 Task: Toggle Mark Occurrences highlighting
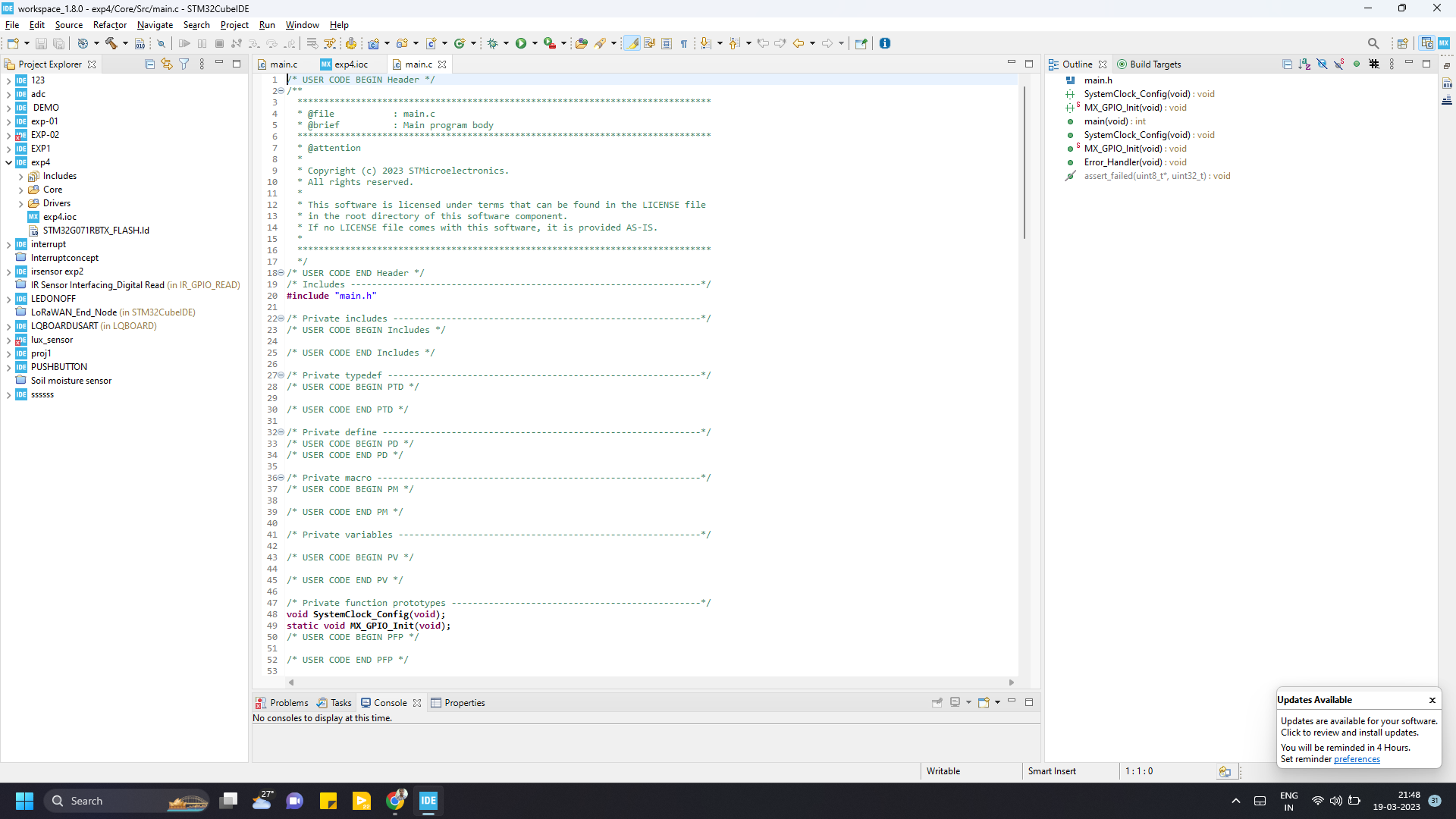coord(632,43)
